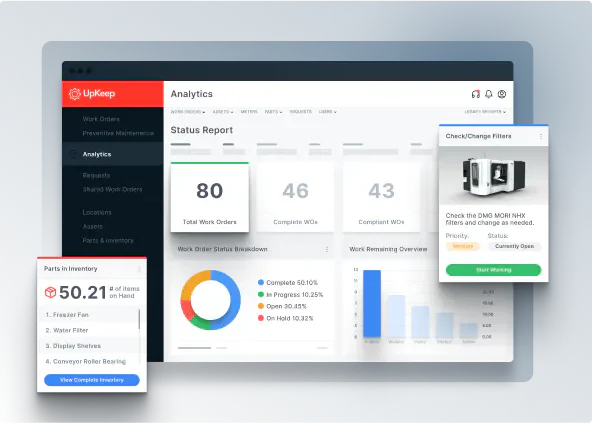Click the Work Order Status Breakdown title

222,249
